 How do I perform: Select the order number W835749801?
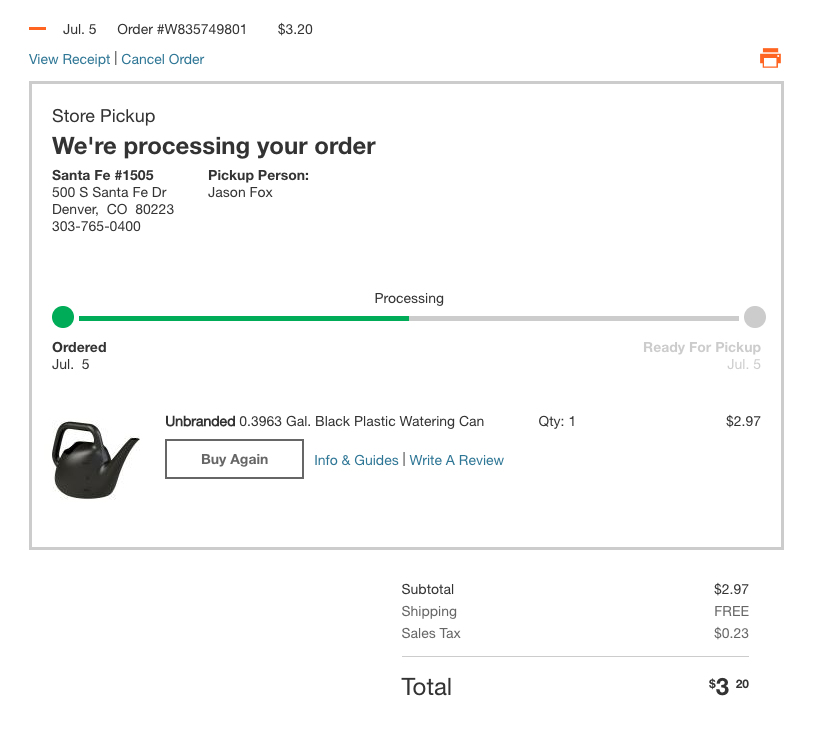(x=182, y=29)
